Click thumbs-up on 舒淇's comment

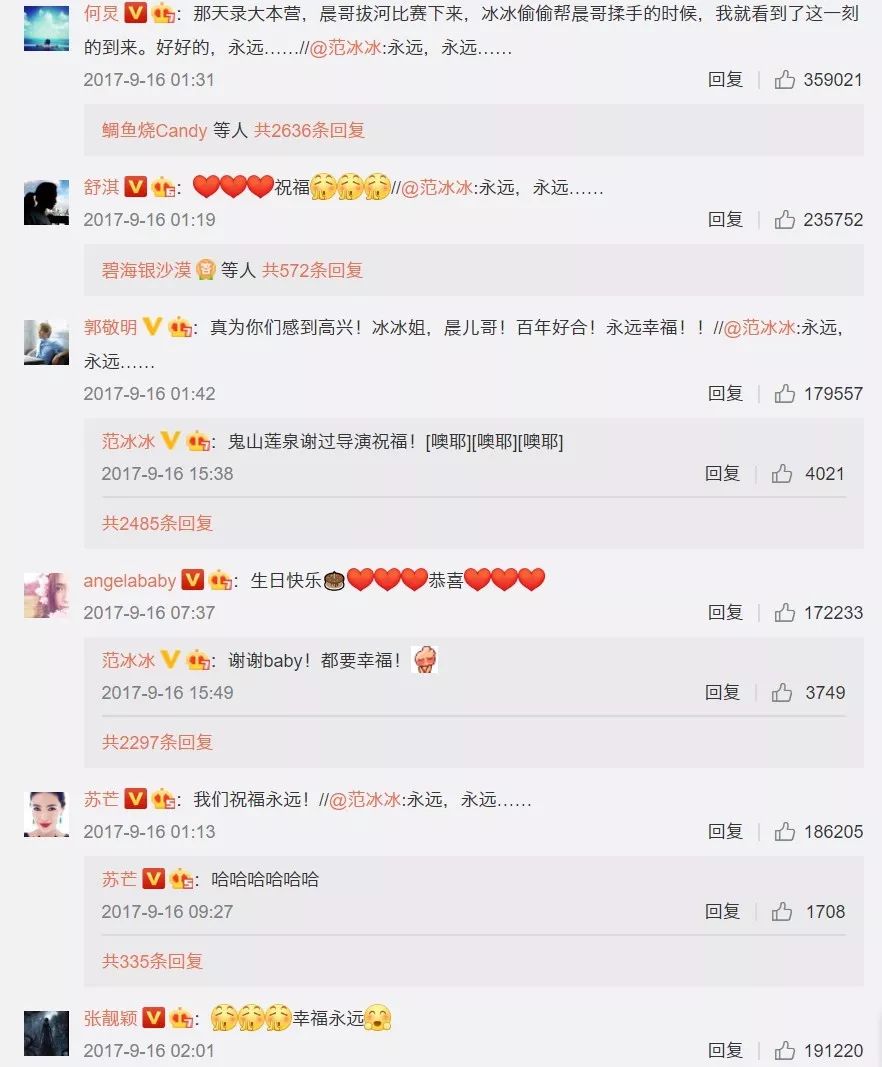(785, 220)
